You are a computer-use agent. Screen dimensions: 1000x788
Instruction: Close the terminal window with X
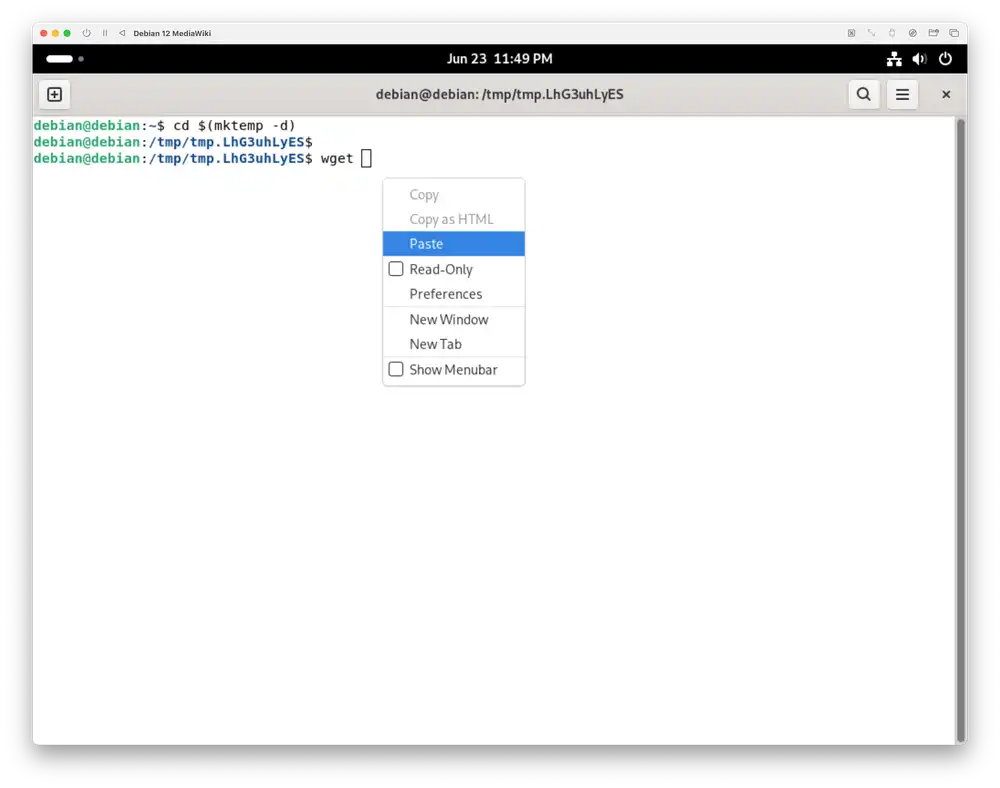946,94
